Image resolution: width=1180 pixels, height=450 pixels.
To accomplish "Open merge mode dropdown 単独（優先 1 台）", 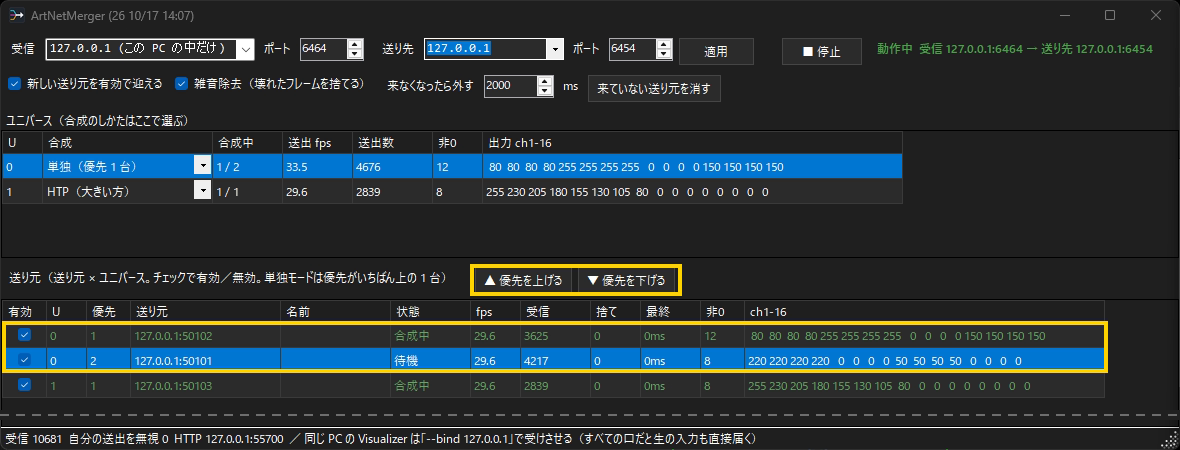I will 202,166.
